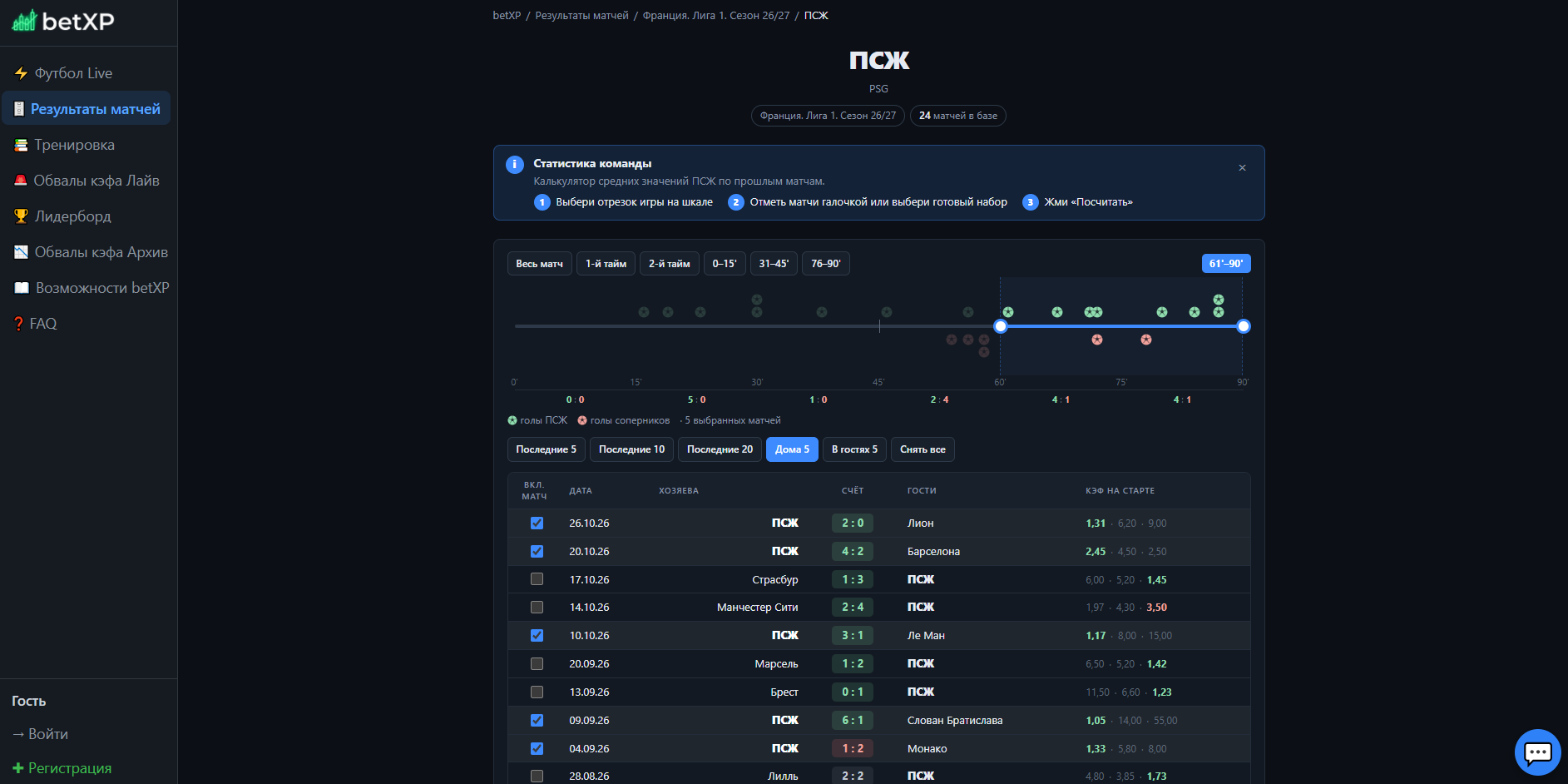Screen dimensions: 1568x784
Task: Click the Возможности betXP book icon
Action: point(22,288)
